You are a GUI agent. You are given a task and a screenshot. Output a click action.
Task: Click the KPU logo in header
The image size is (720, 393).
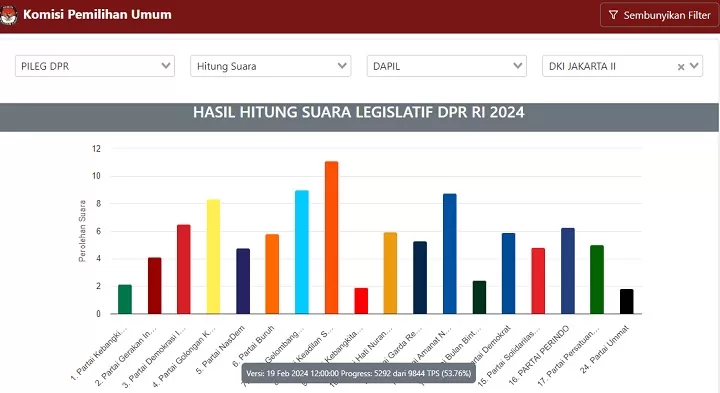[x=8, y=15]
